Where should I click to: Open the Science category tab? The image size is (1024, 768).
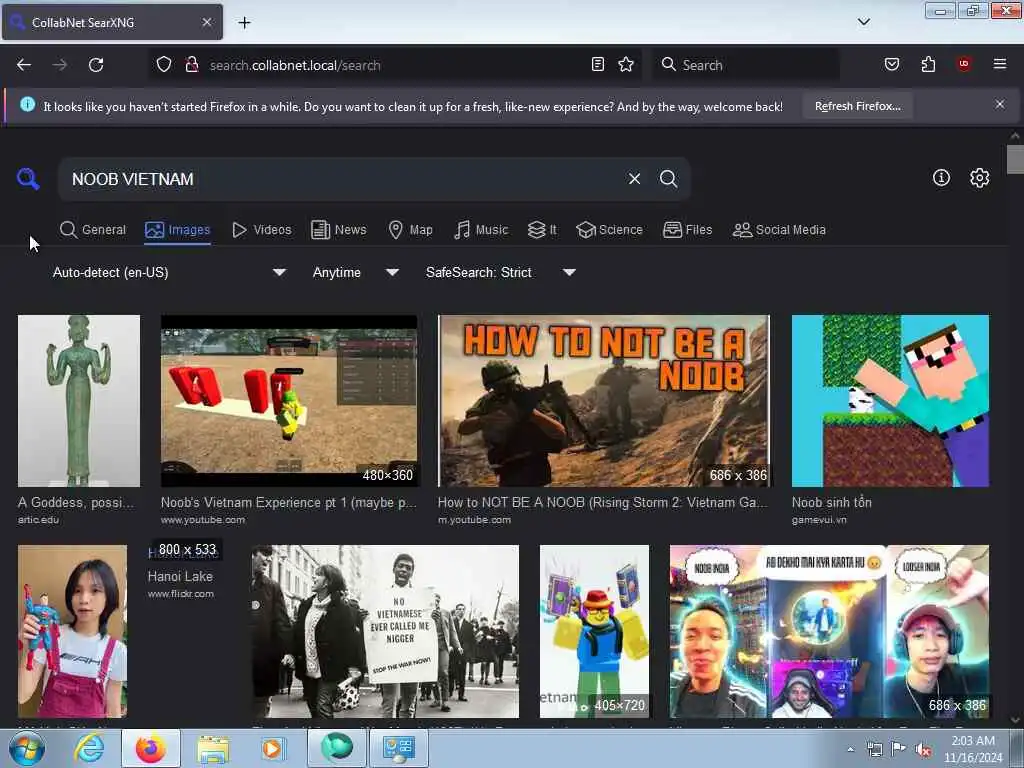609,230
